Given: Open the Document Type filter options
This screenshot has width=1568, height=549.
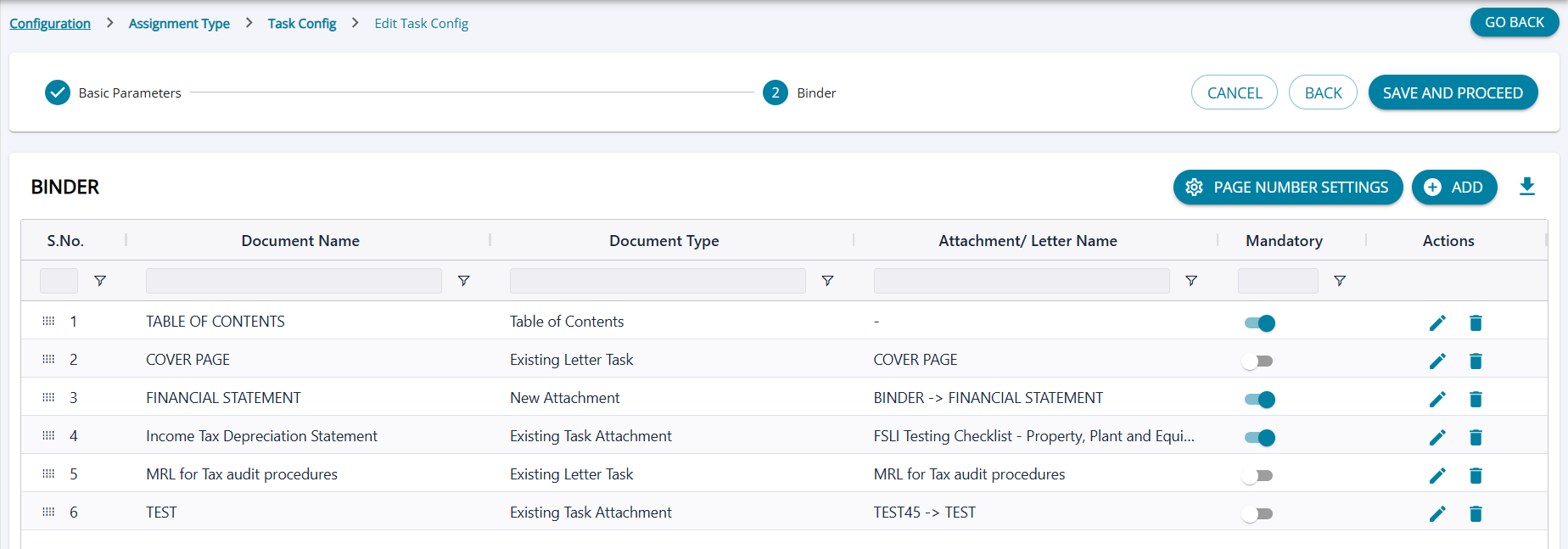Looking at the screenshot, I should (x=827, y=281).
